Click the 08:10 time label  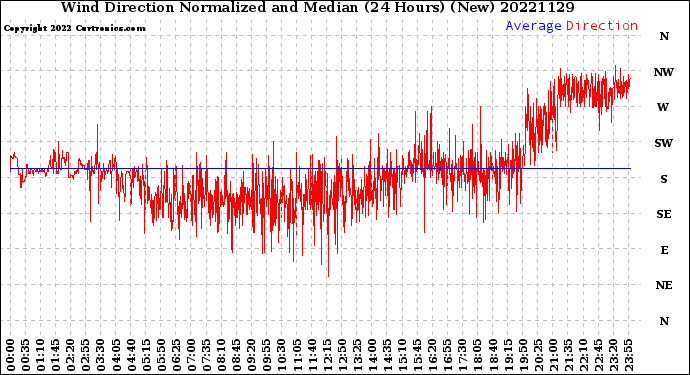click(221, 355)
